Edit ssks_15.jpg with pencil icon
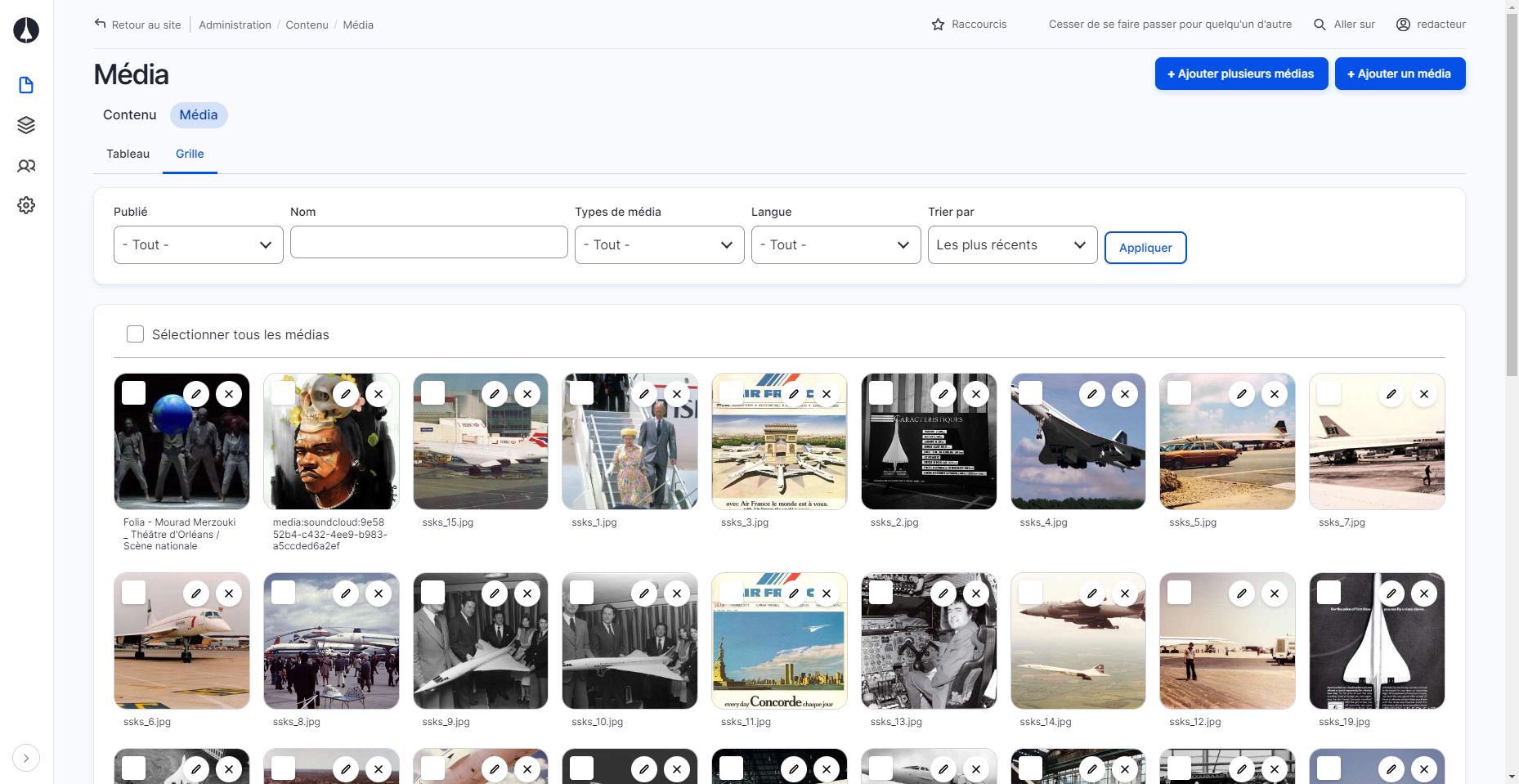 [495, 394]
